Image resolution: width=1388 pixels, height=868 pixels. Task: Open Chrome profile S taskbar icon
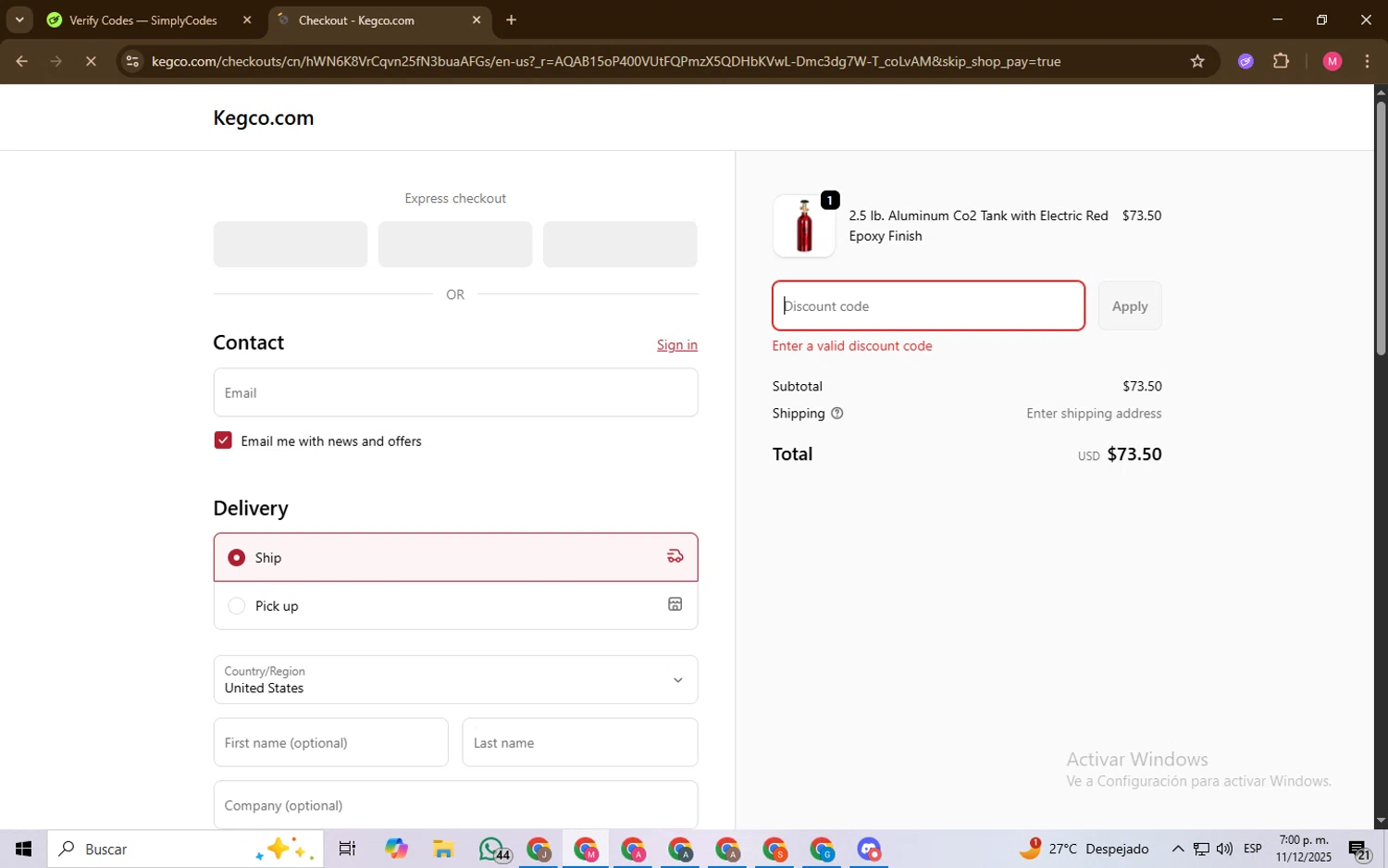click(x=775, y=849)
